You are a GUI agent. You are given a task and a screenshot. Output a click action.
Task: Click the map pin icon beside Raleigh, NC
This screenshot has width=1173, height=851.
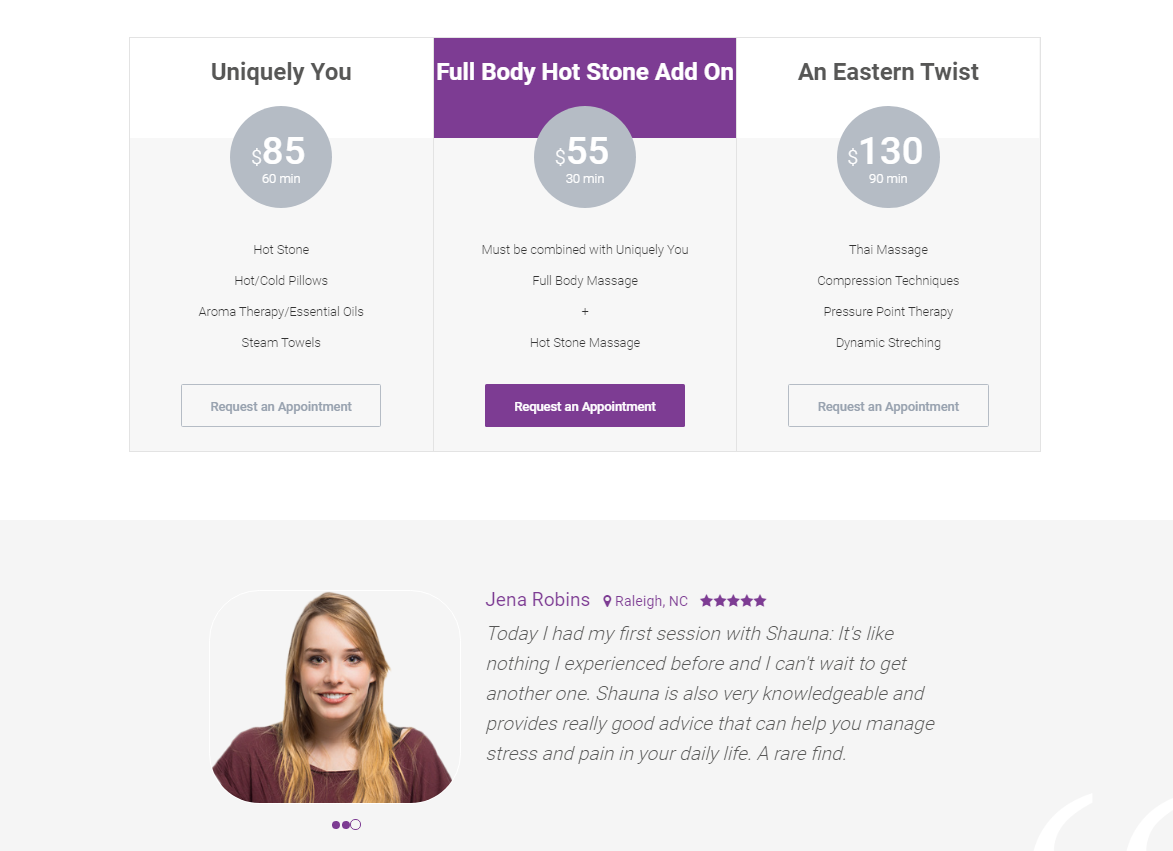tap(607, 601)
